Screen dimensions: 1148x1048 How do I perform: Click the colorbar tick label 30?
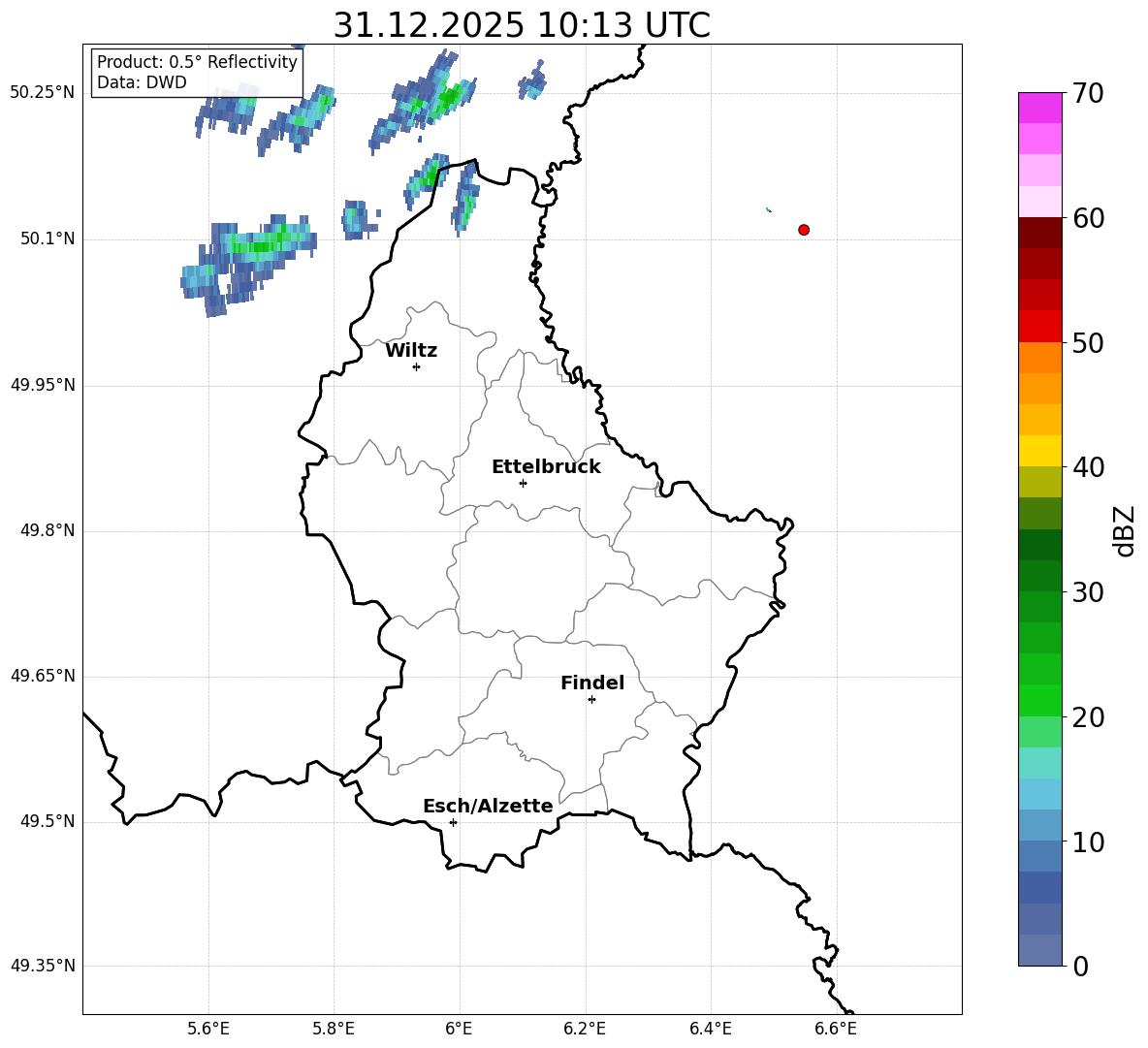click(x=1088, y=592)
